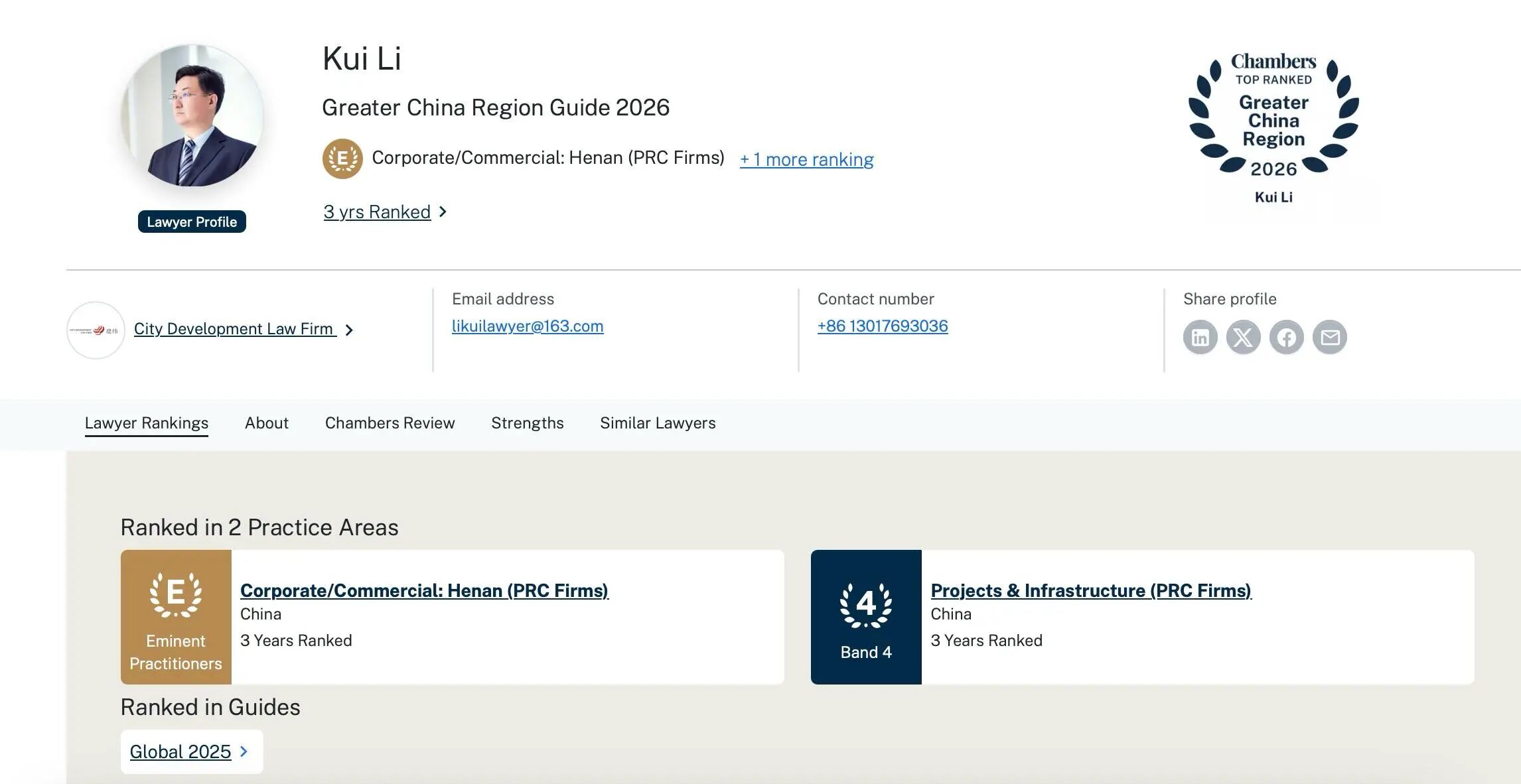The height and width of the screenshot is (784, 1521).
Task: Open Projects & Infrastructure (PRC Firms) link
Action: coord(1090,590)
